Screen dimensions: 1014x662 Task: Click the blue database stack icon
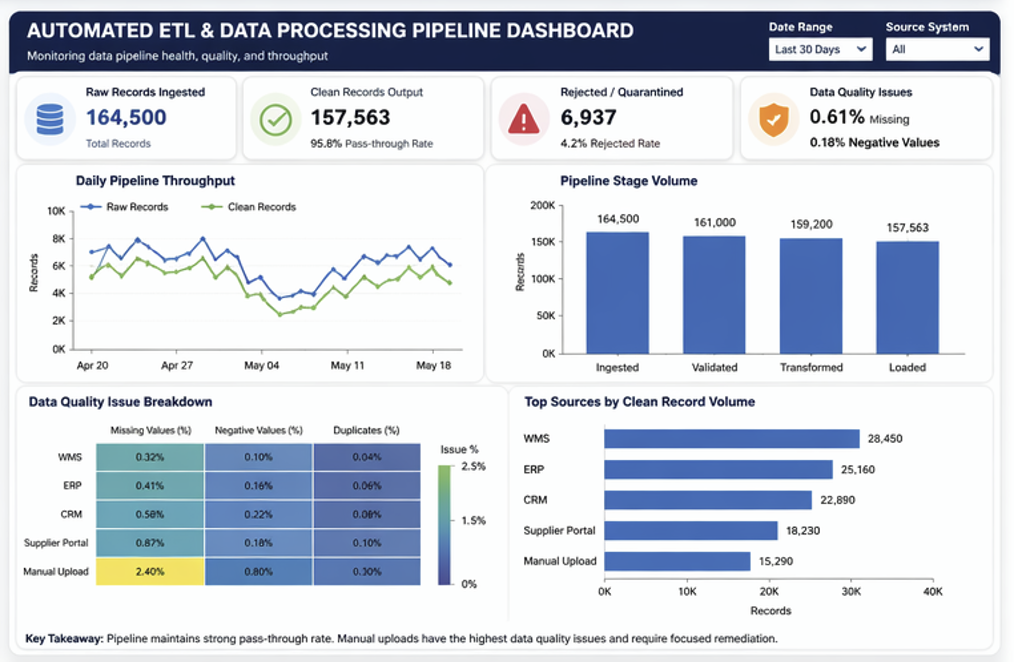click(49, 119)
